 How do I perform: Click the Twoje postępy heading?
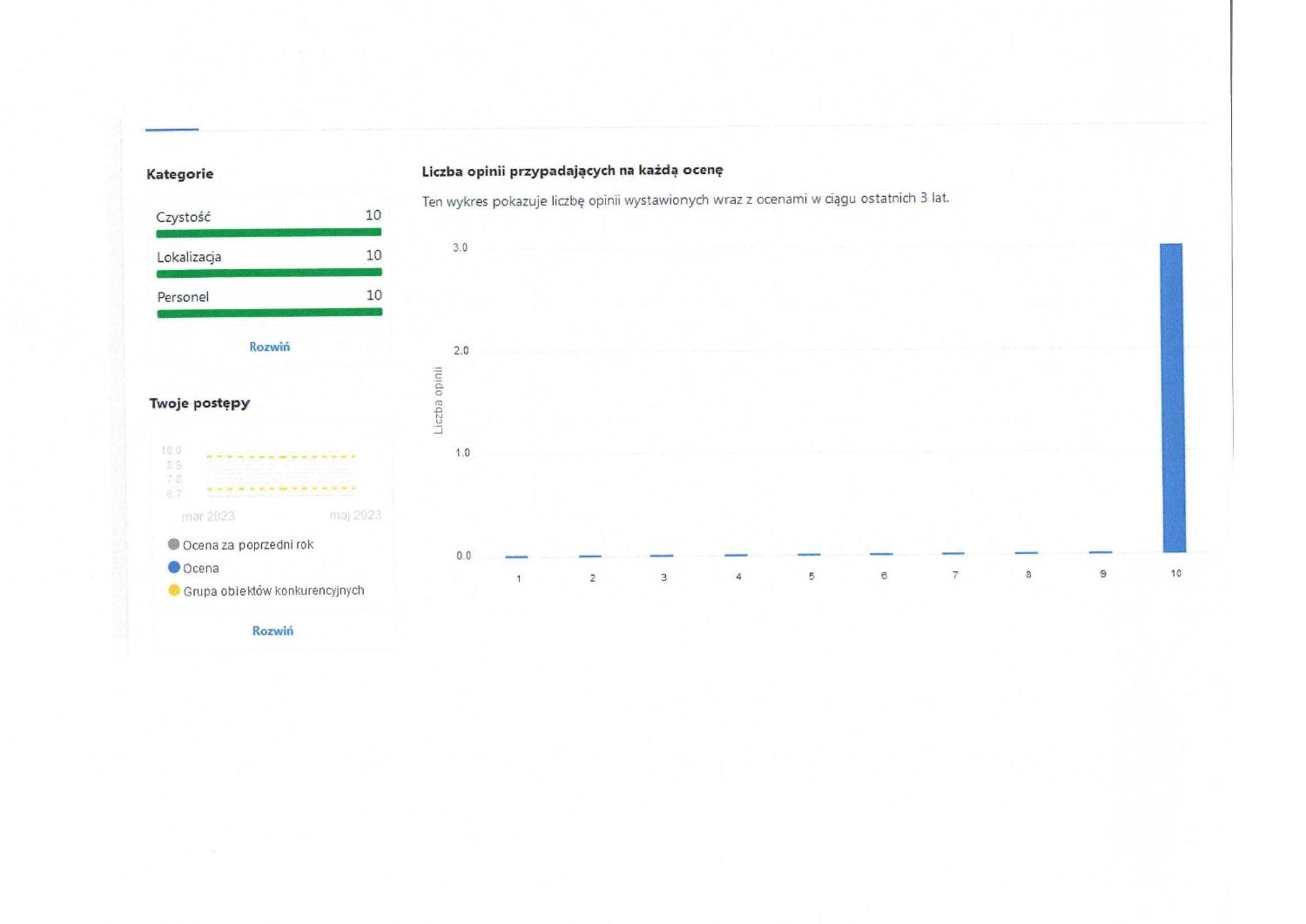click(199, 403)
